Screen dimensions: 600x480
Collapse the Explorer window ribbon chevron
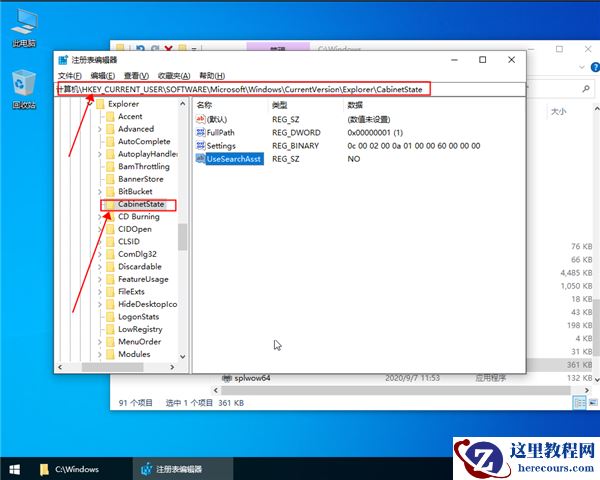[x=582, y=67]
